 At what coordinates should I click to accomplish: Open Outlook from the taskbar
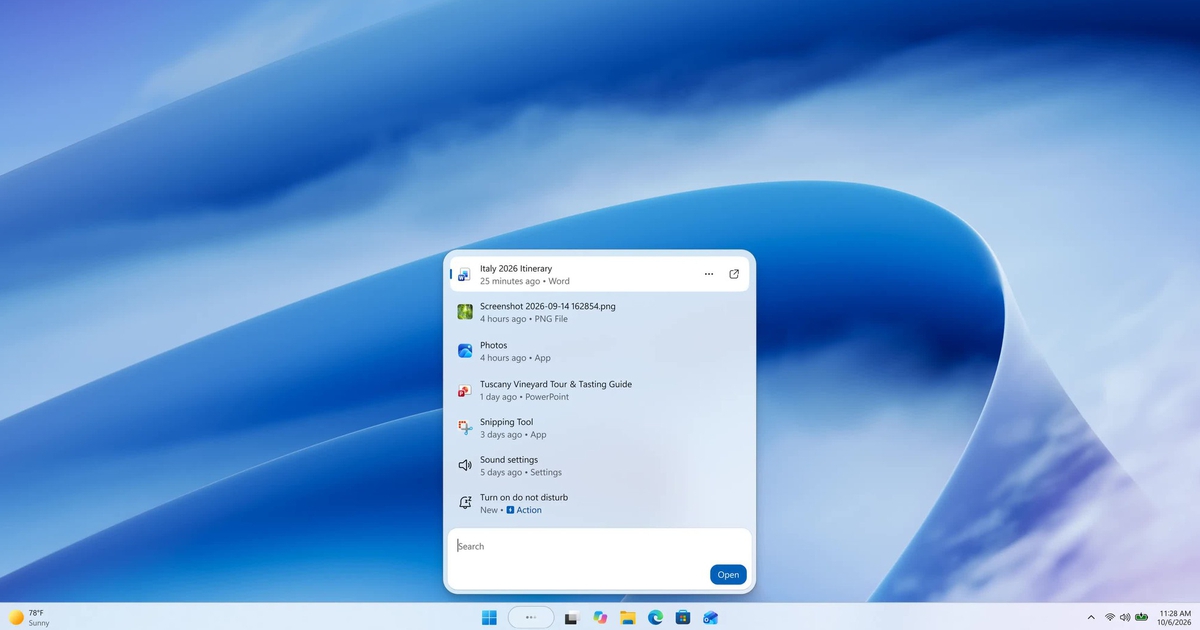coord(710,617)
